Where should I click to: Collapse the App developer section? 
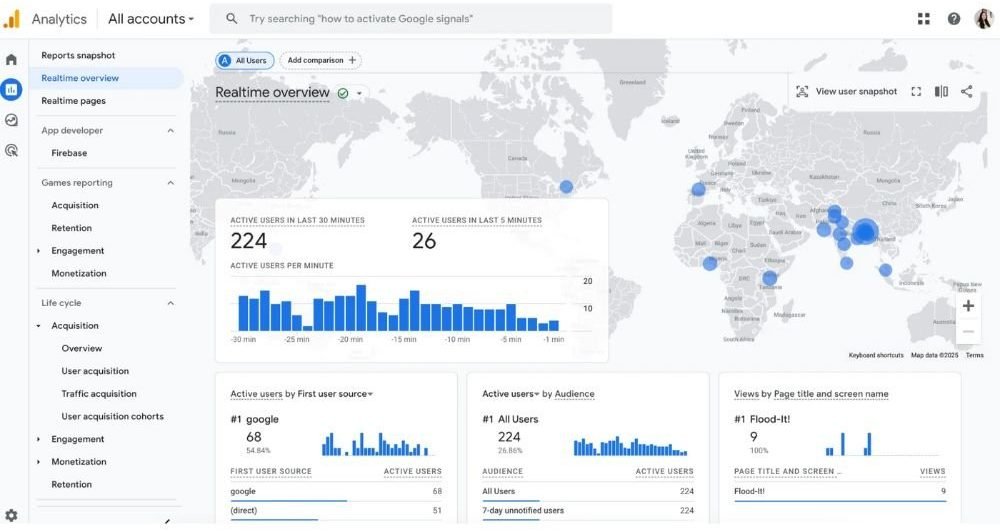170,131
